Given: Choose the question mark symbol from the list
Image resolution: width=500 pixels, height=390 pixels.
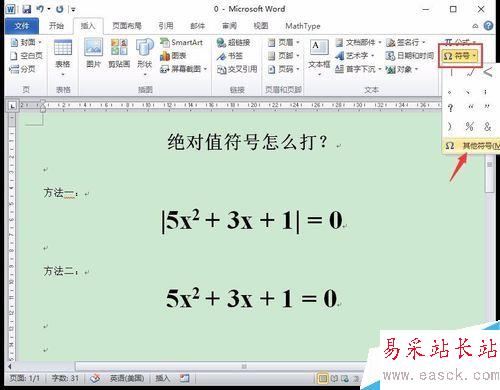Looking at the screenshot, I should [450, 108].
